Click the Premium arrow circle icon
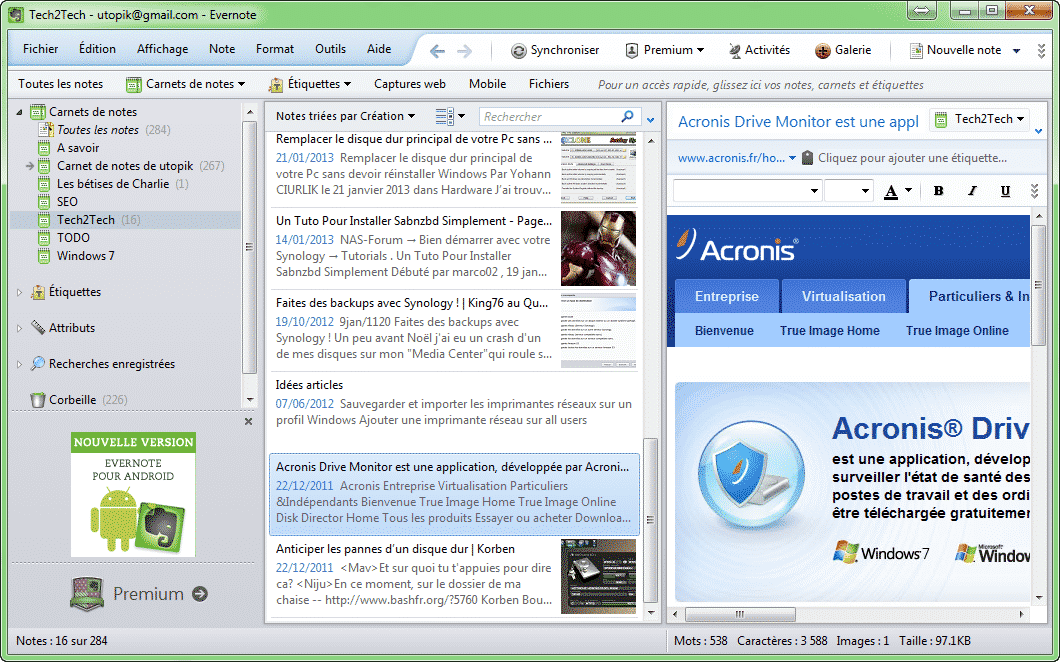 pos(199,594)
